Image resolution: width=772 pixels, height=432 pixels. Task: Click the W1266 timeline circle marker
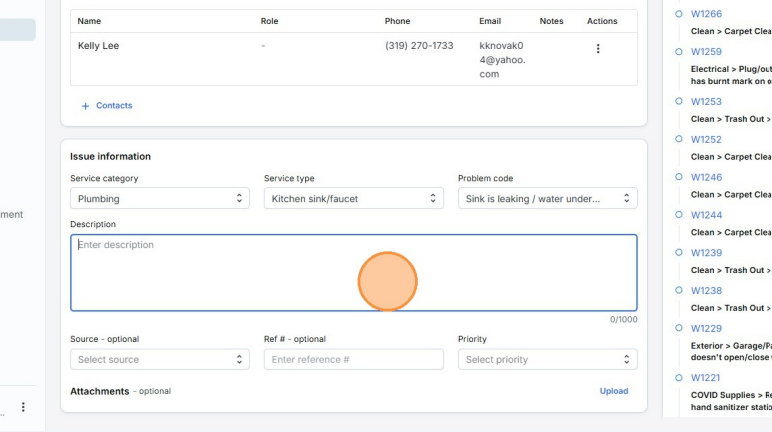point(679,14)
